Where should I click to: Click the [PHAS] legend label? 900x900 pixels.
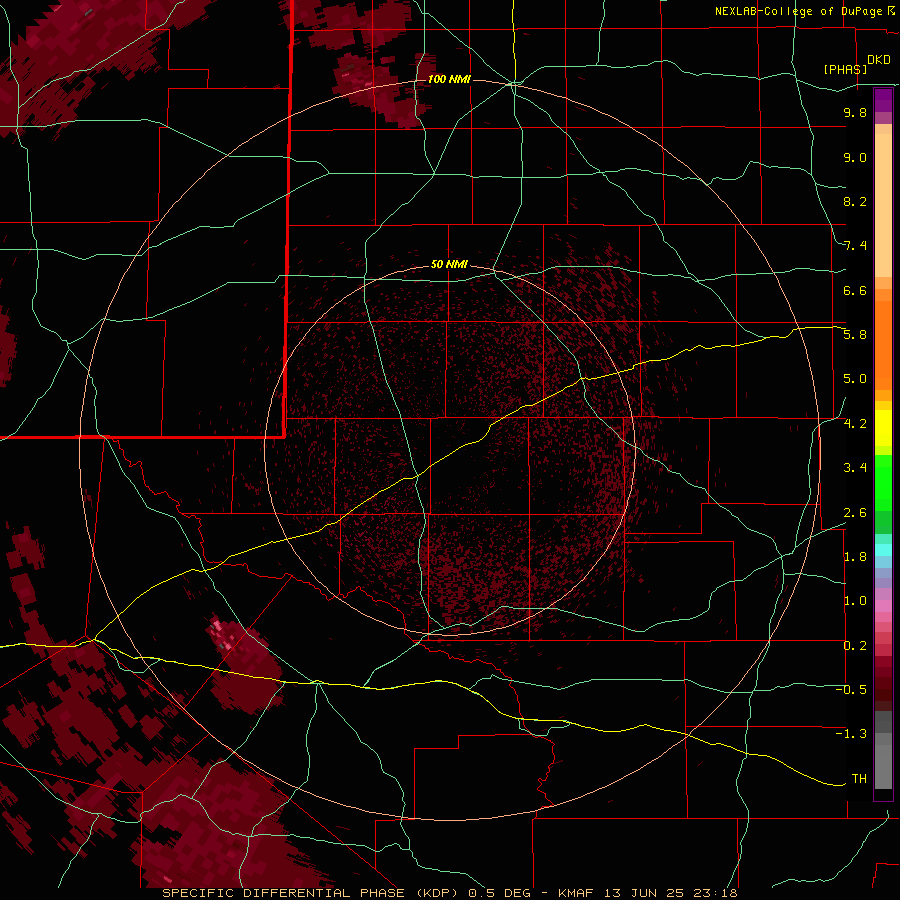845,70
